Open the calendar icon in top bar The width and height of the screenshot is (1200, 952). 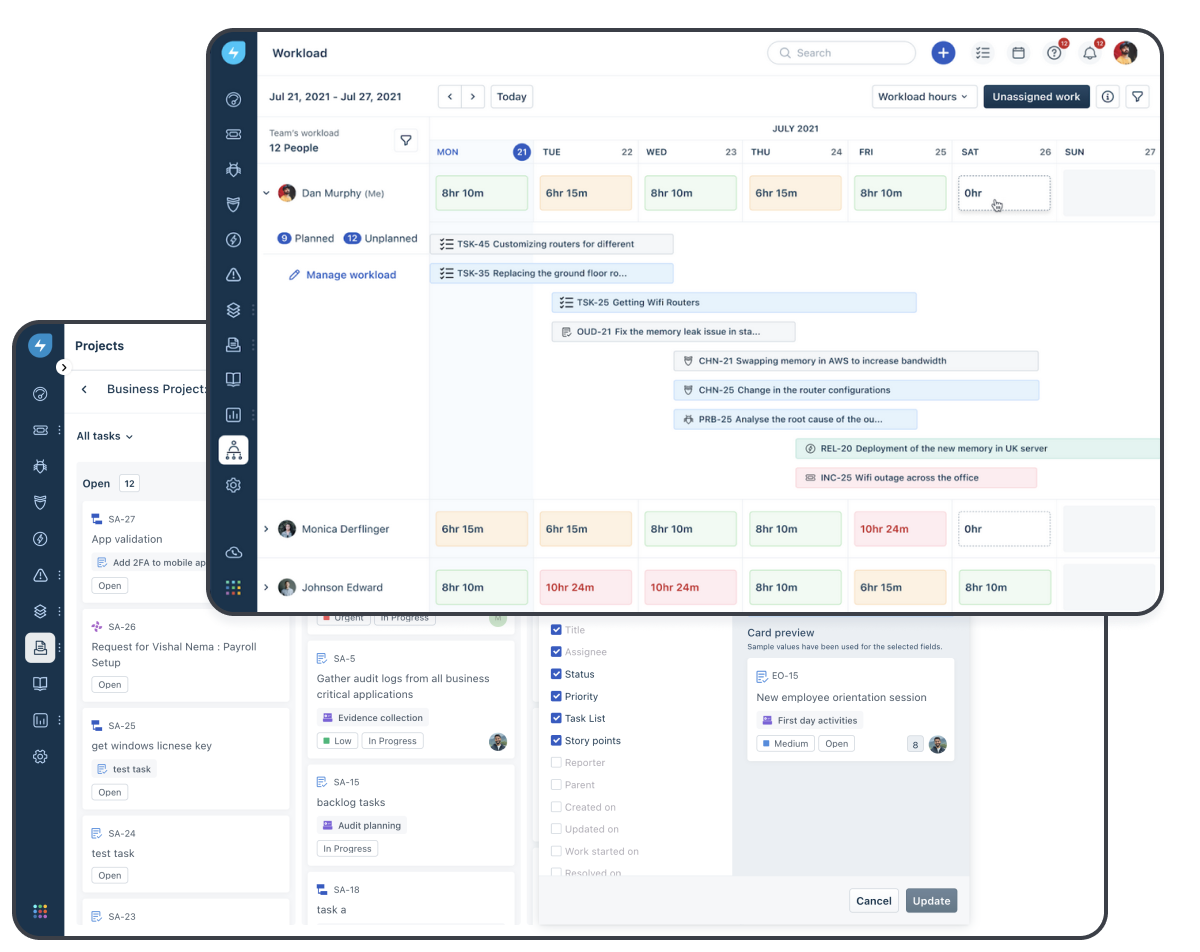[1018, 53]
